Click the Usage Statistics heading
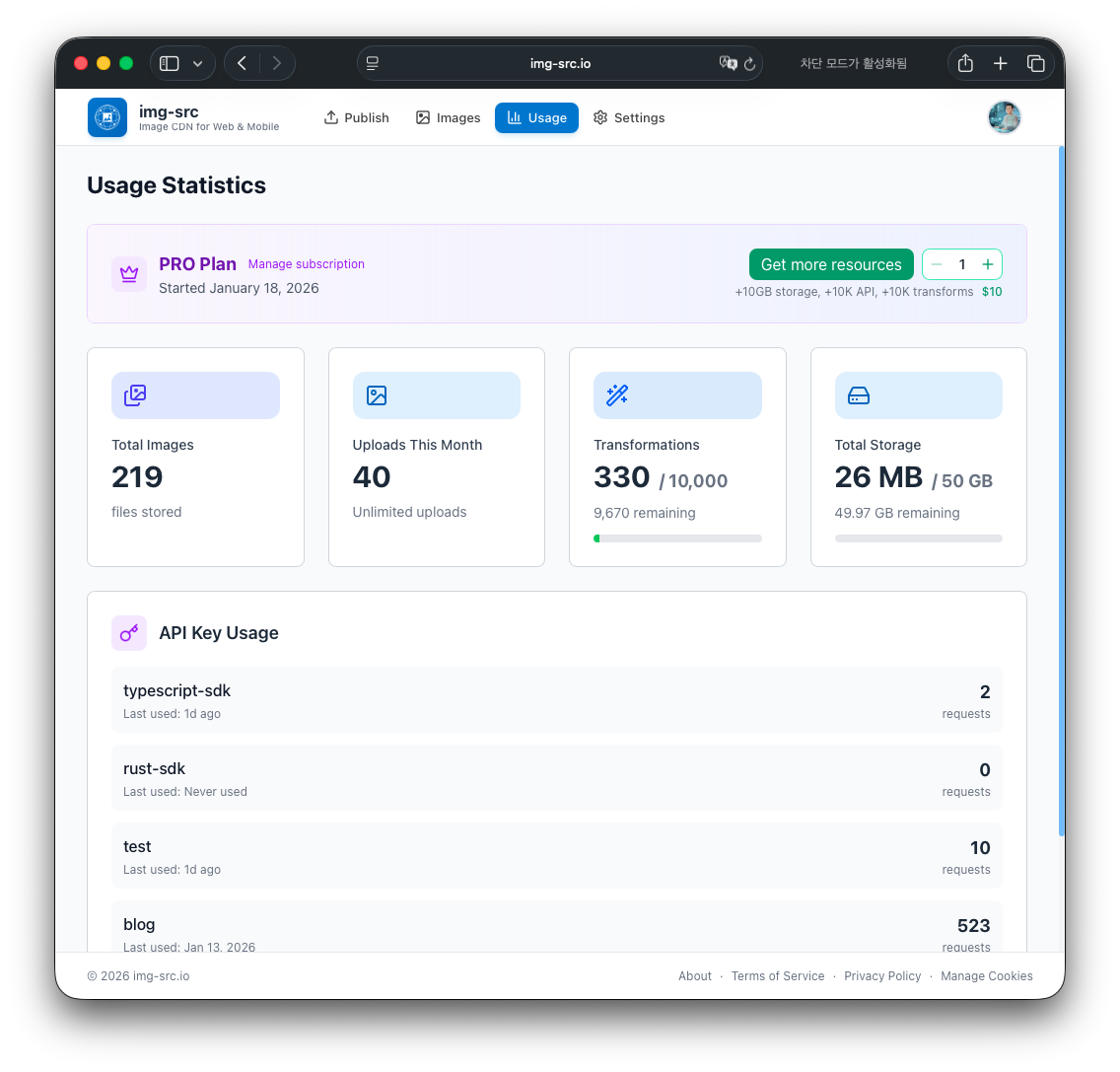Viewport: 1120px width, 1072px height. pyautogui.click(x=176, y=185)
